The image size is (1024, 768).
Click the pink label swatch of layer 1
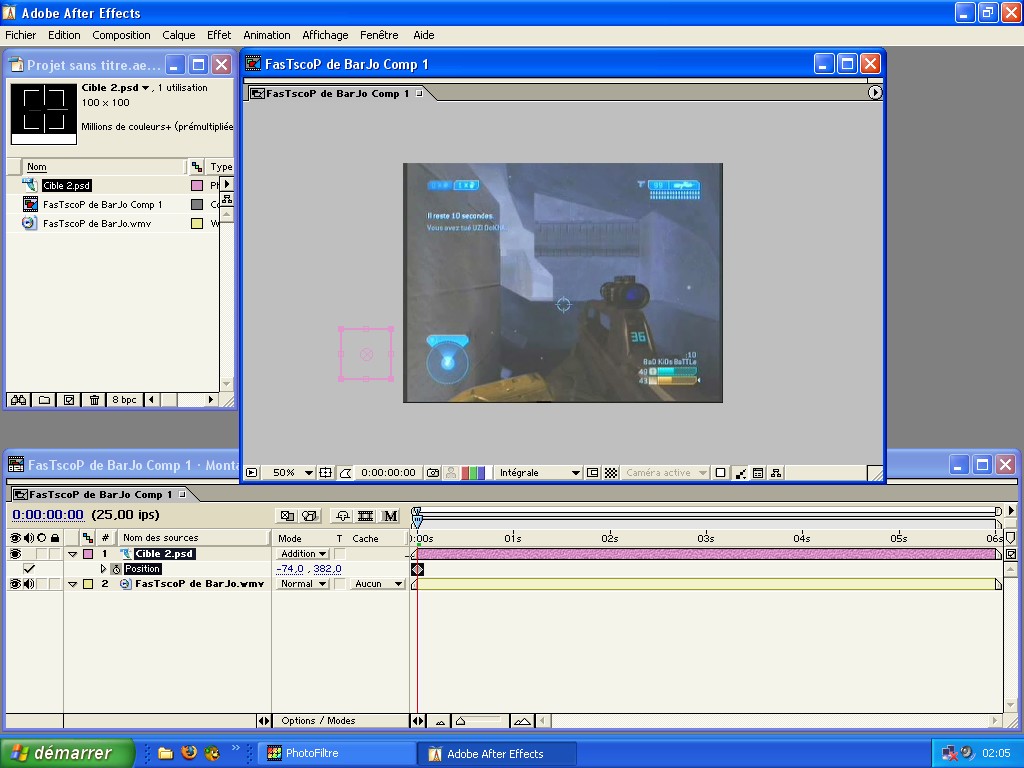click(x=88, y=554)
